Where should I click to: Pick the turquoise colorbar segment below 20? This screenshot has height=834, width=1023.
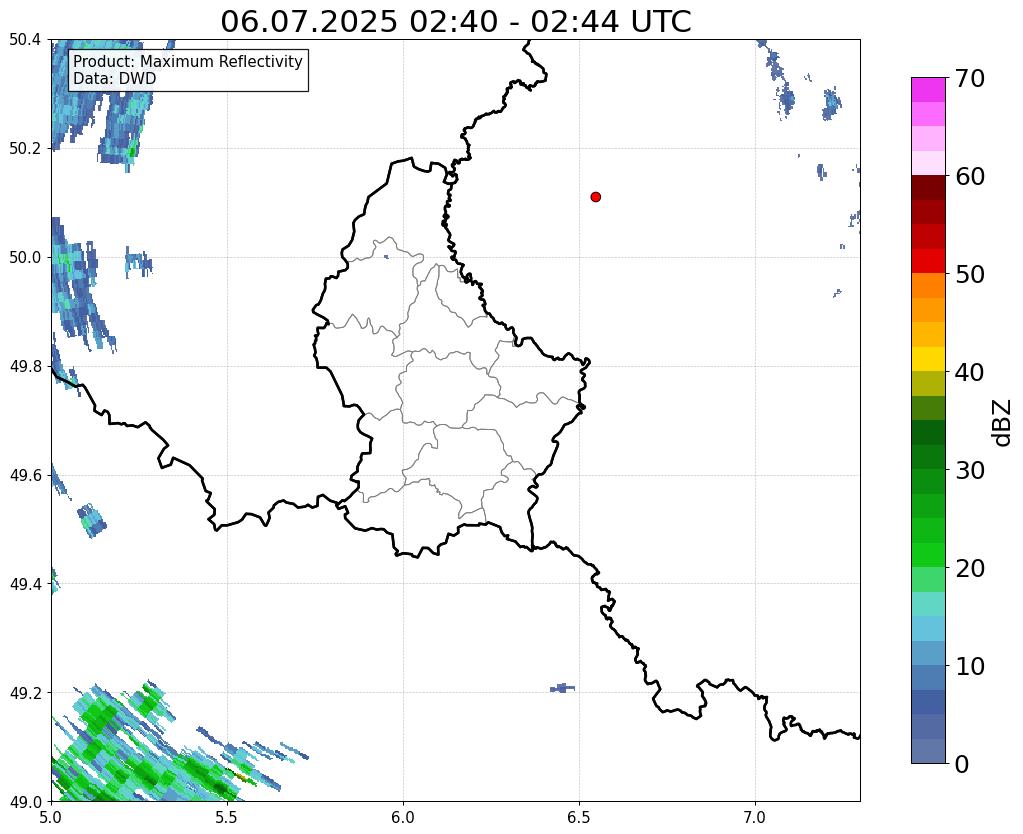[928, 604]
